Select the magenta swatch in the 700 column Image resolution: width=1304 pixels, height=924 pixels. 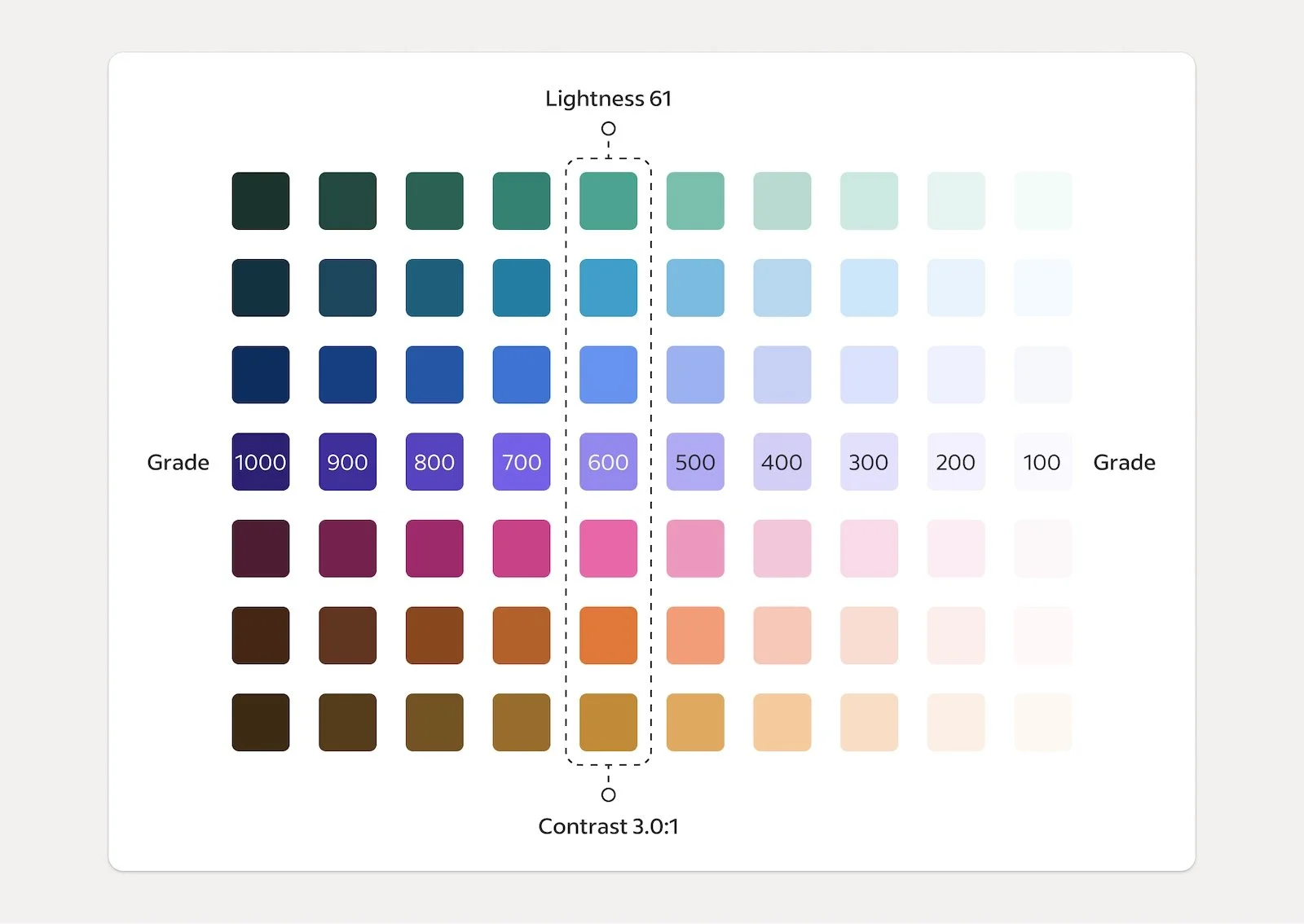coord(522,548)
